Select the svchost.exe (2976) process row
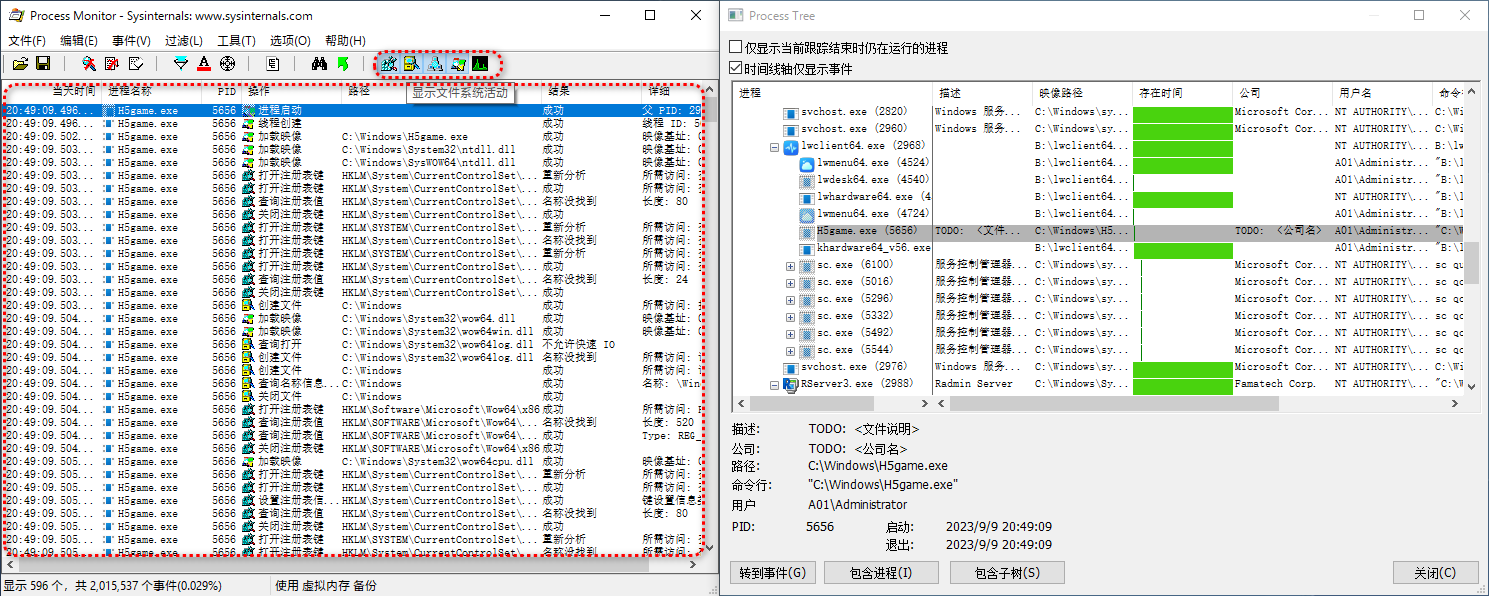Viewport: 1489px width, 596px height. (x=1098, y=367)
